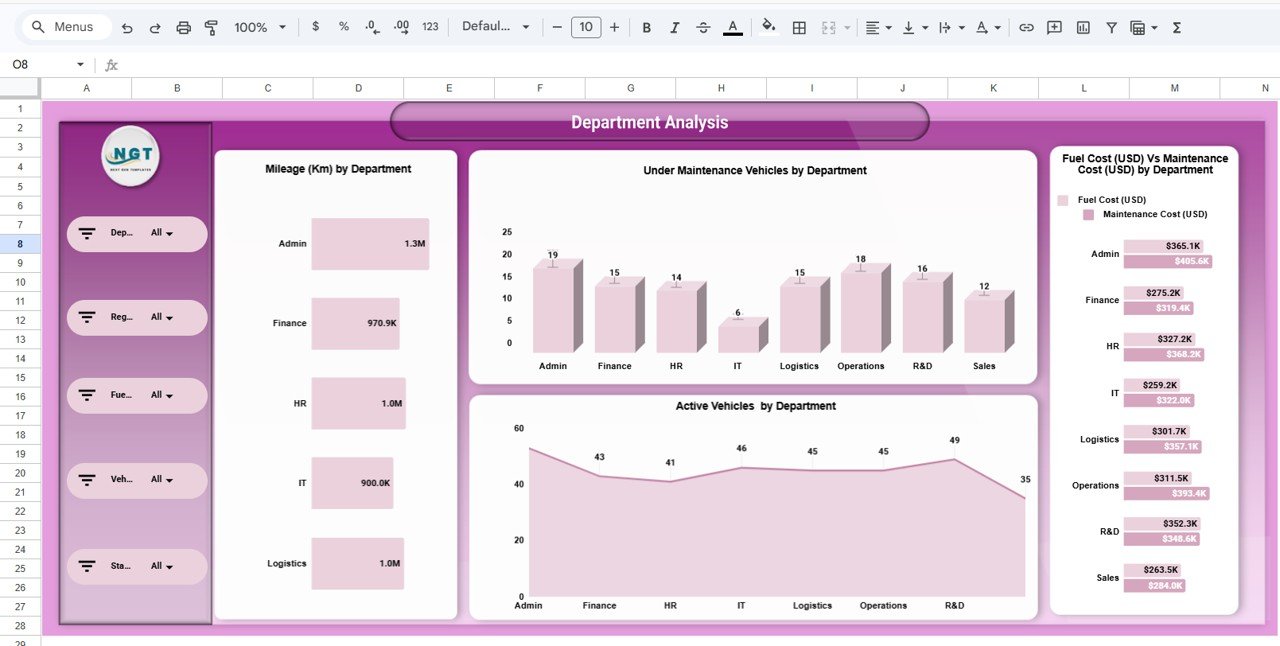
Task: Click the Fuel filter slicer button
Action: (137, 395)
